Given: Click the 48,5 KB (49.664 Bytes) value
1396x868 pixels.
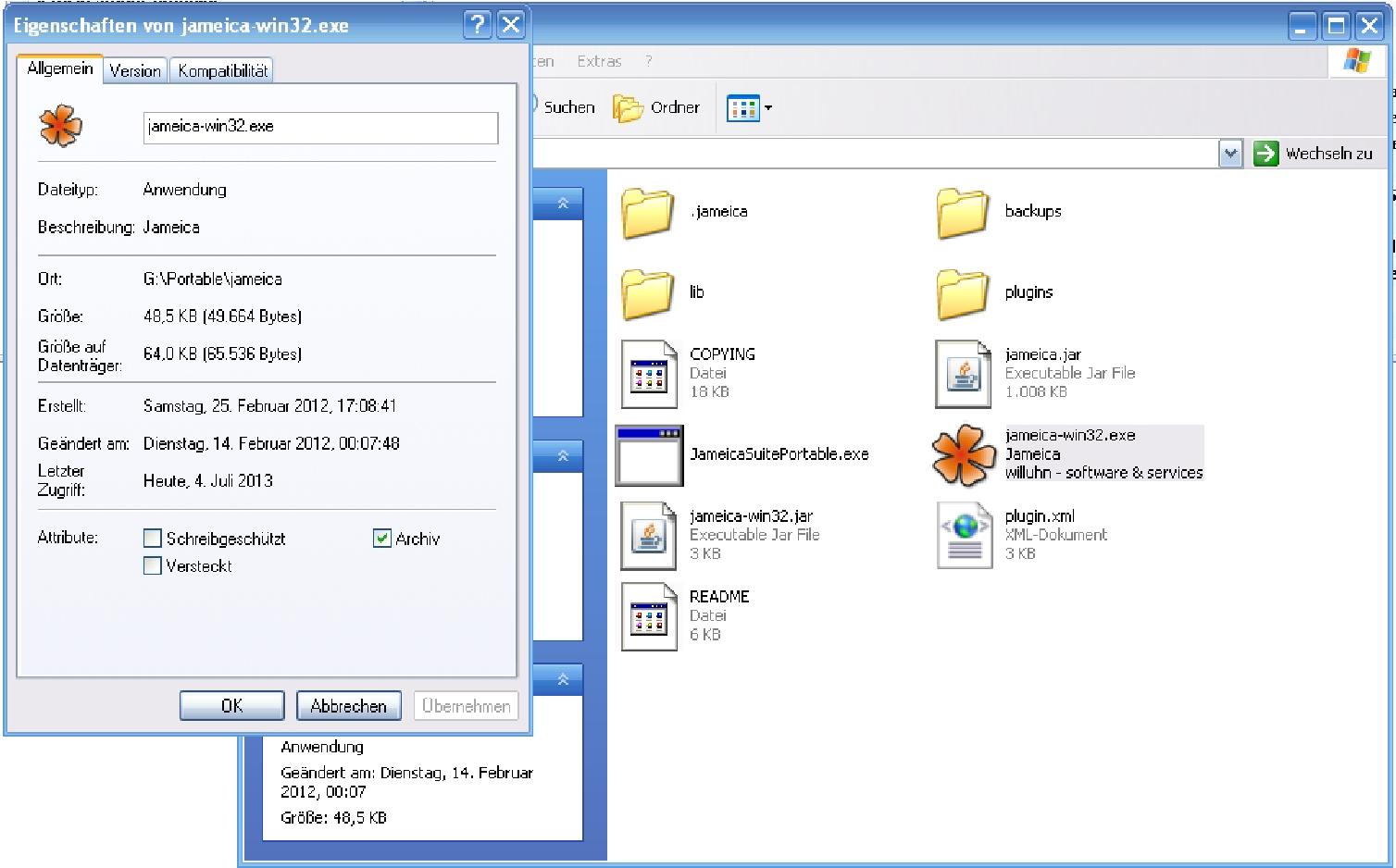Looking at the screenshot, I should coord(222,316).
